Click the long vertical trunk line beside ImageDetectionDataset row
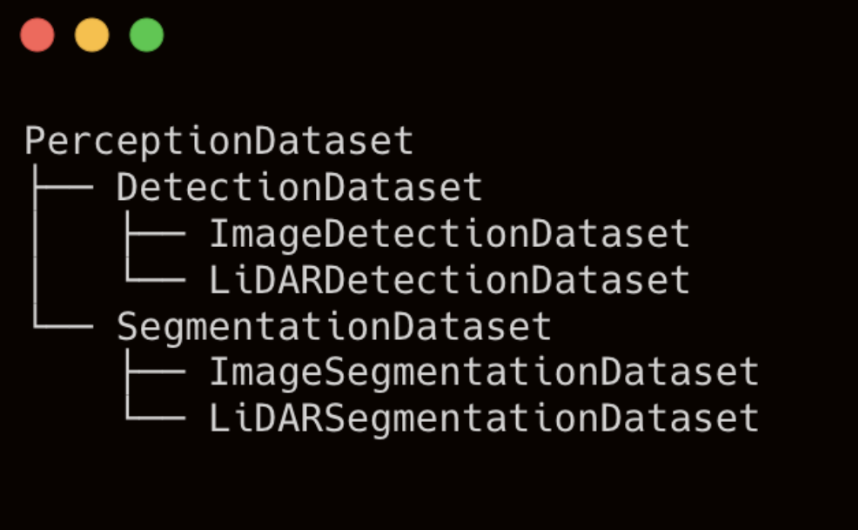 (34, 234)
